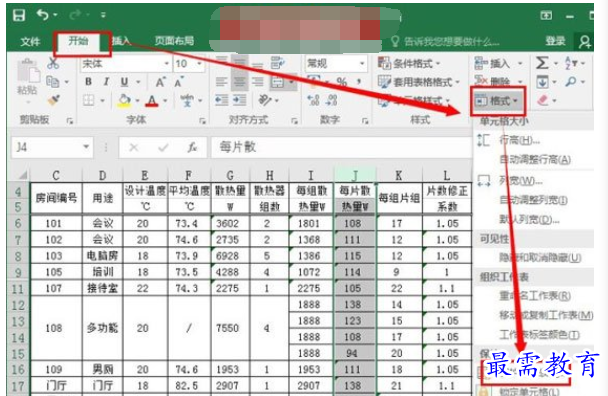Open the 插入 cells dropdown
Screen dimensions: 608x396
click(x=499, y=63)
